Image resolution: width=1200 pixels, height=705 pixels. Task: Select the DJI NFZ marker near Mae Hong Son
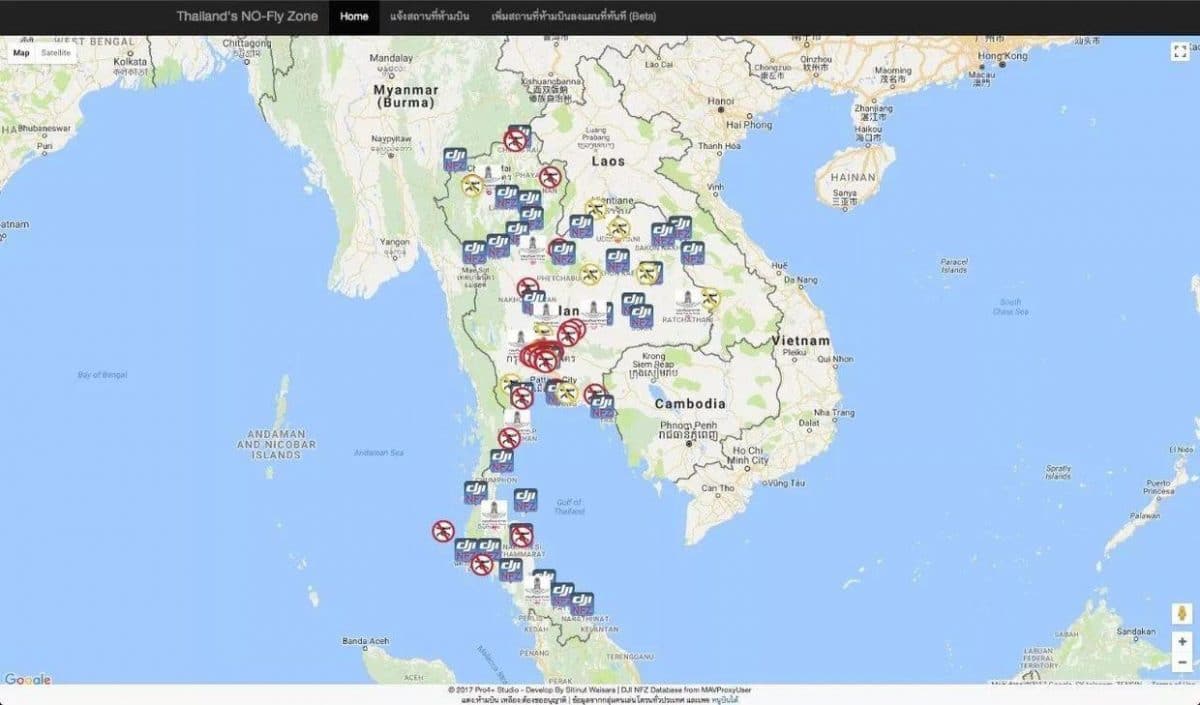pyautogui.click(x=456, y=160)
